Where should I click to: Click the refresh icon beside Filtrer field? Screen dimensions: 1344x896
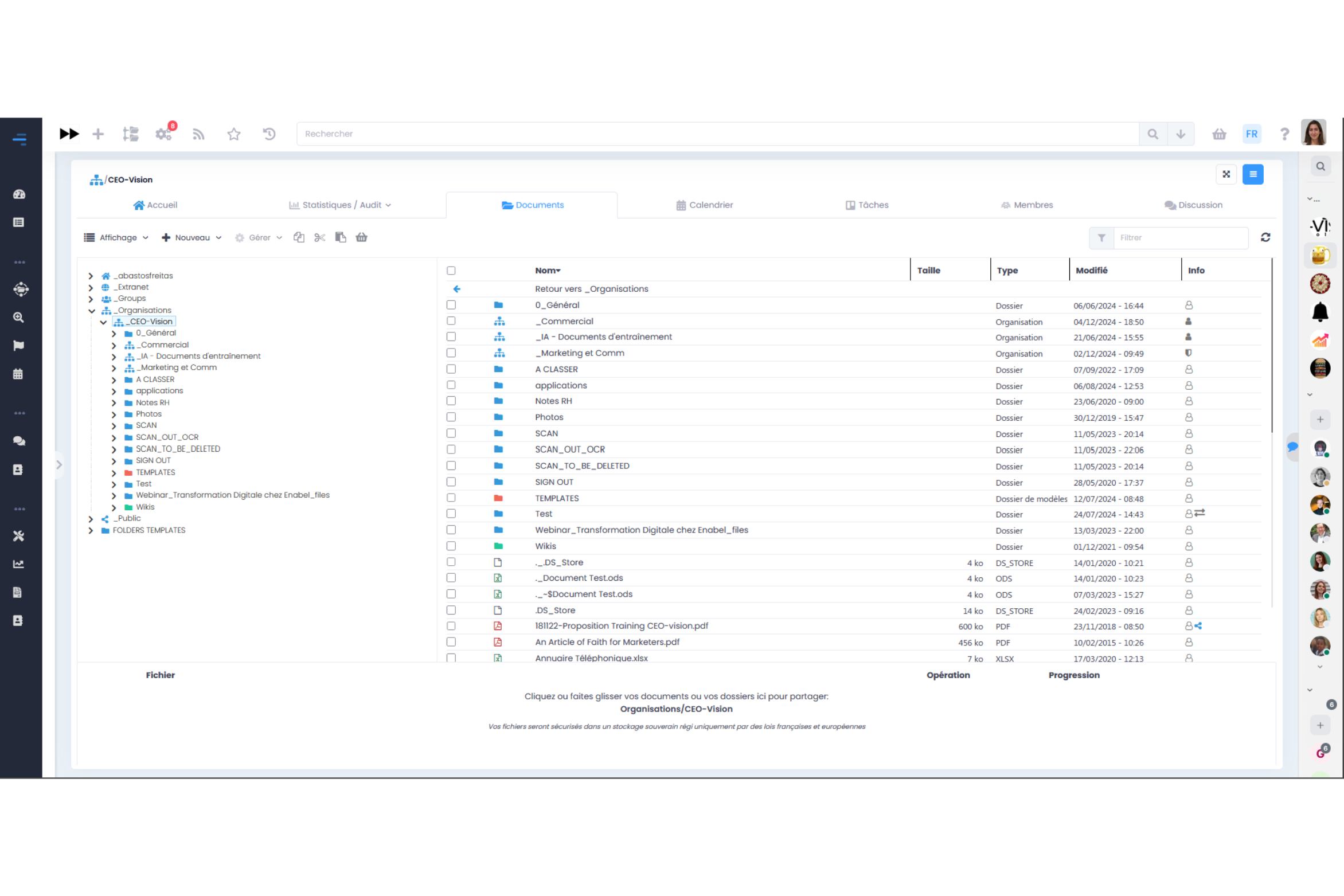[1265, 237]
